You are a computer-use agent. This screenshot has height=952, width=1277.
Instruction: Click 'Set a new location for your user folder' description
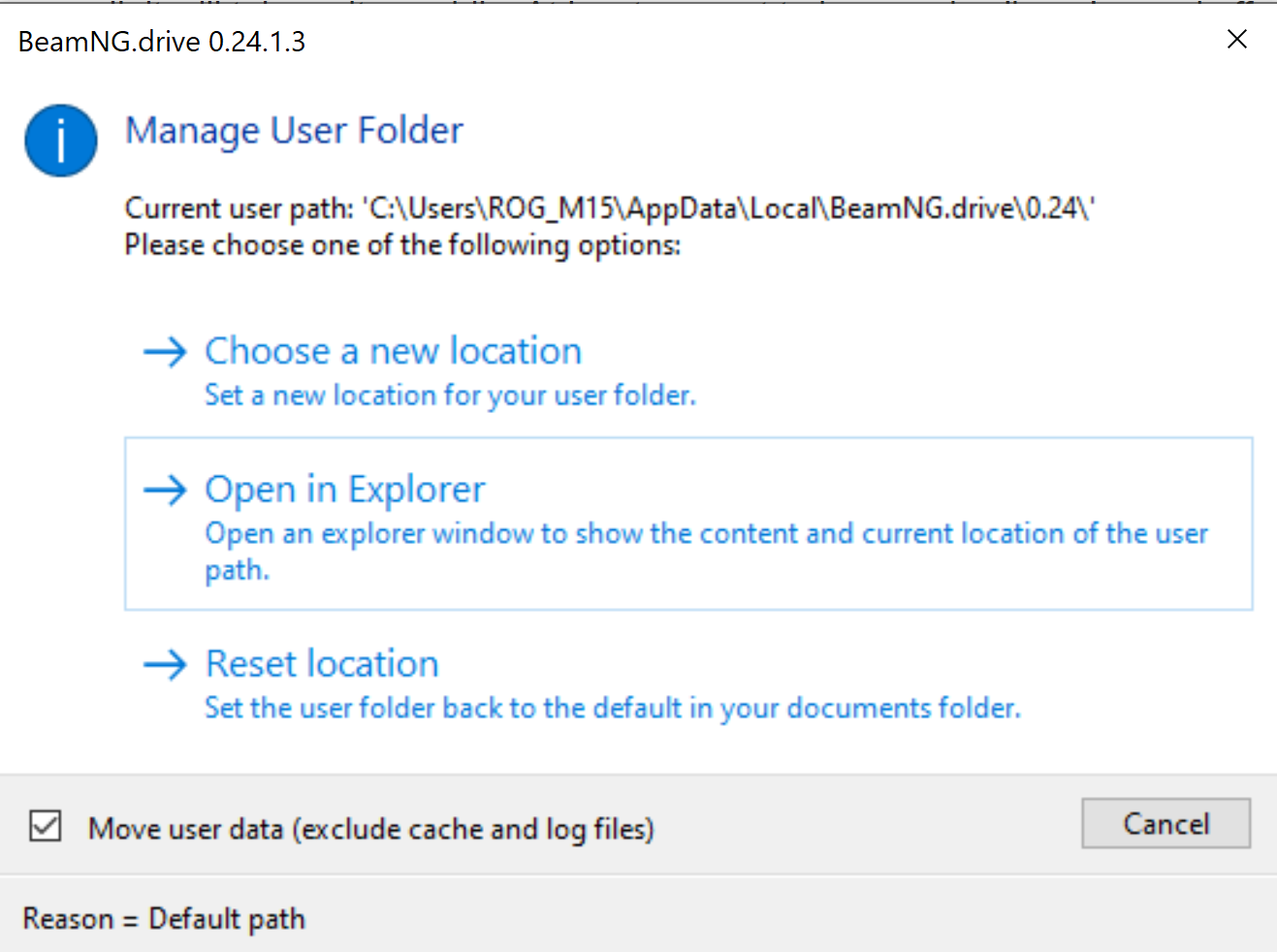point(450,396)
